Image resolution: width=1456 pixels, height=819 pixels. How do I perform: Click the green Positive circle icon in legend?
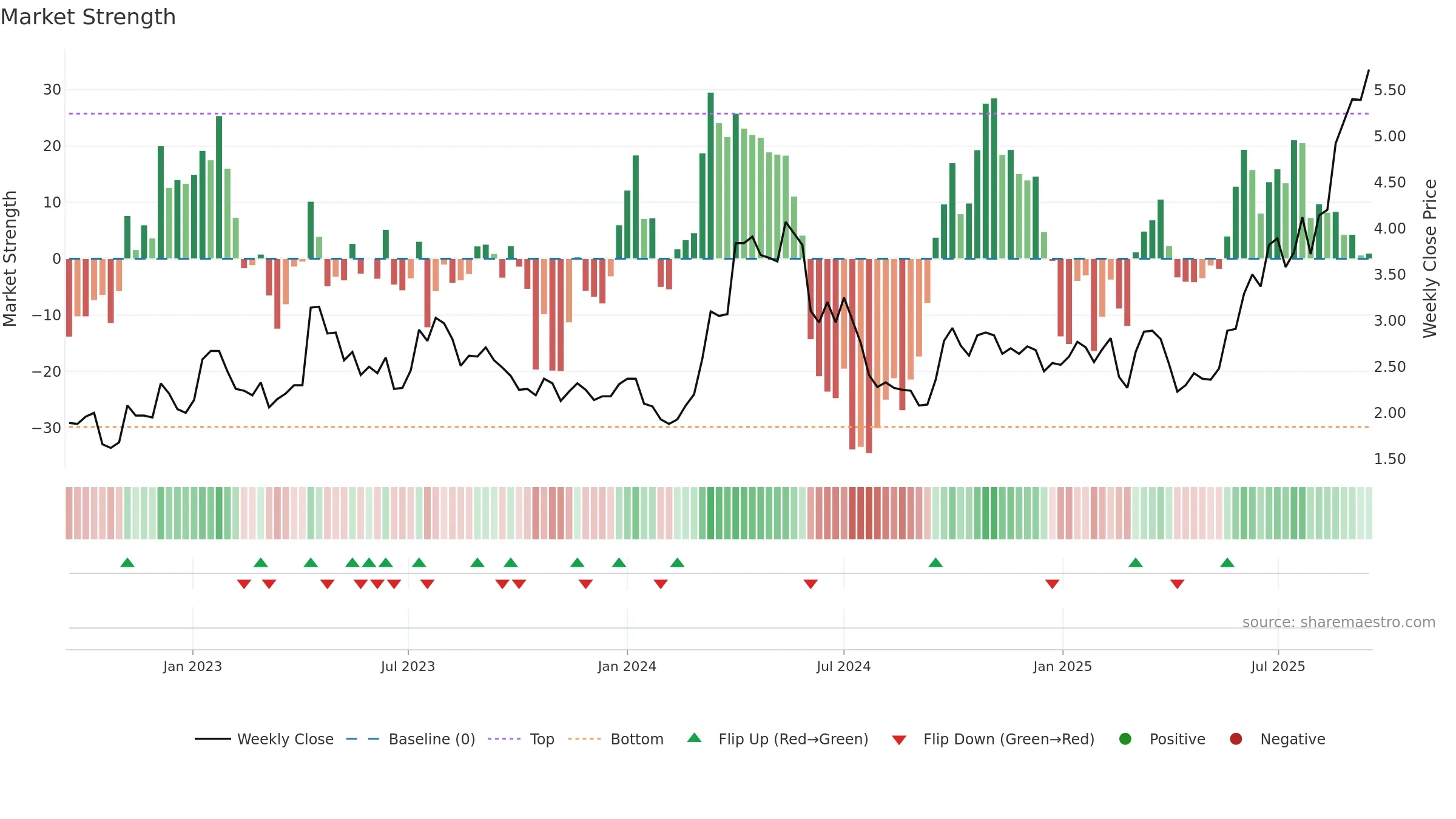point(1125,739)
